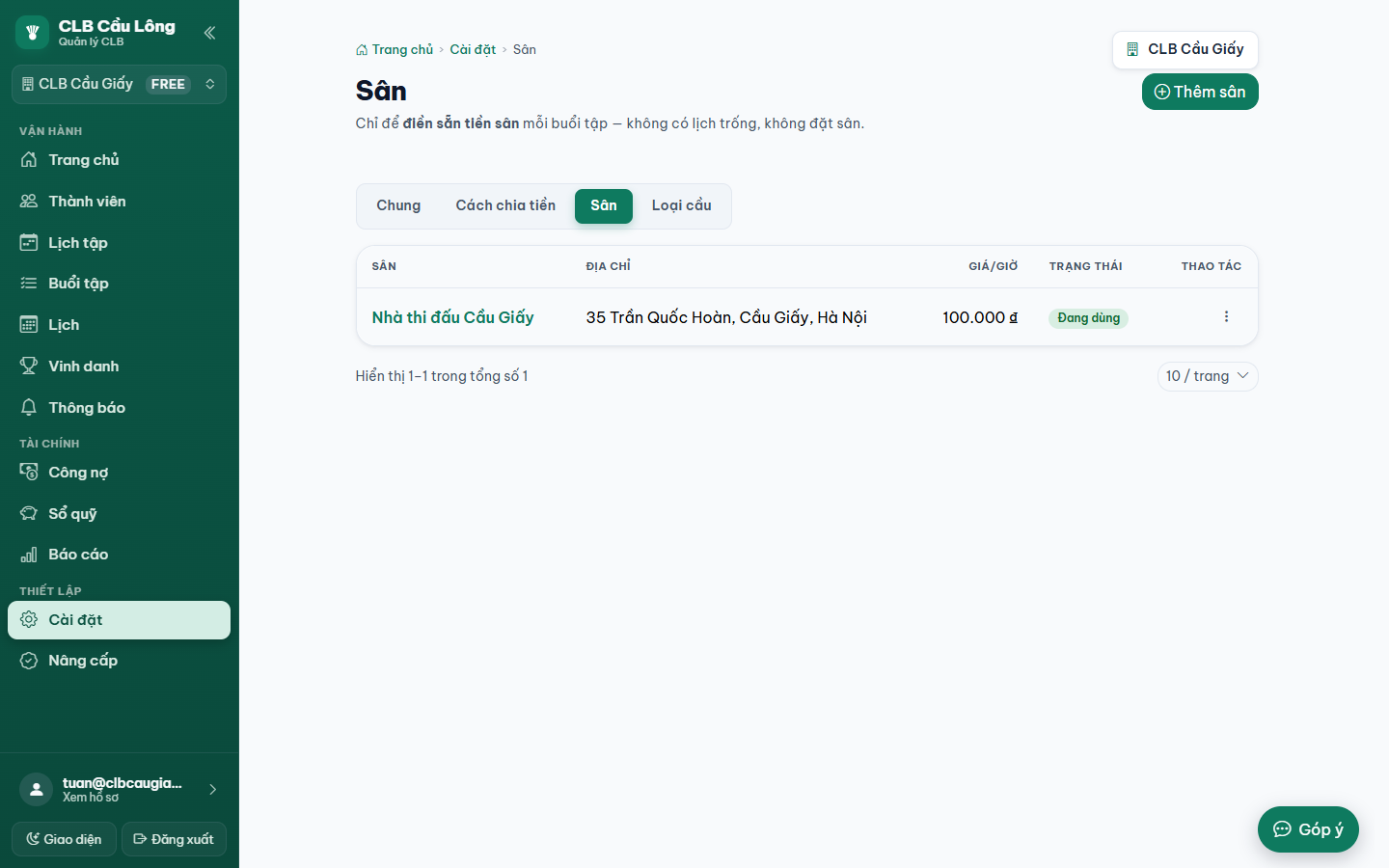This screenshot has height=868, width=1389.
Task: Click the Thêm sân button
Action: [1200, 92]
